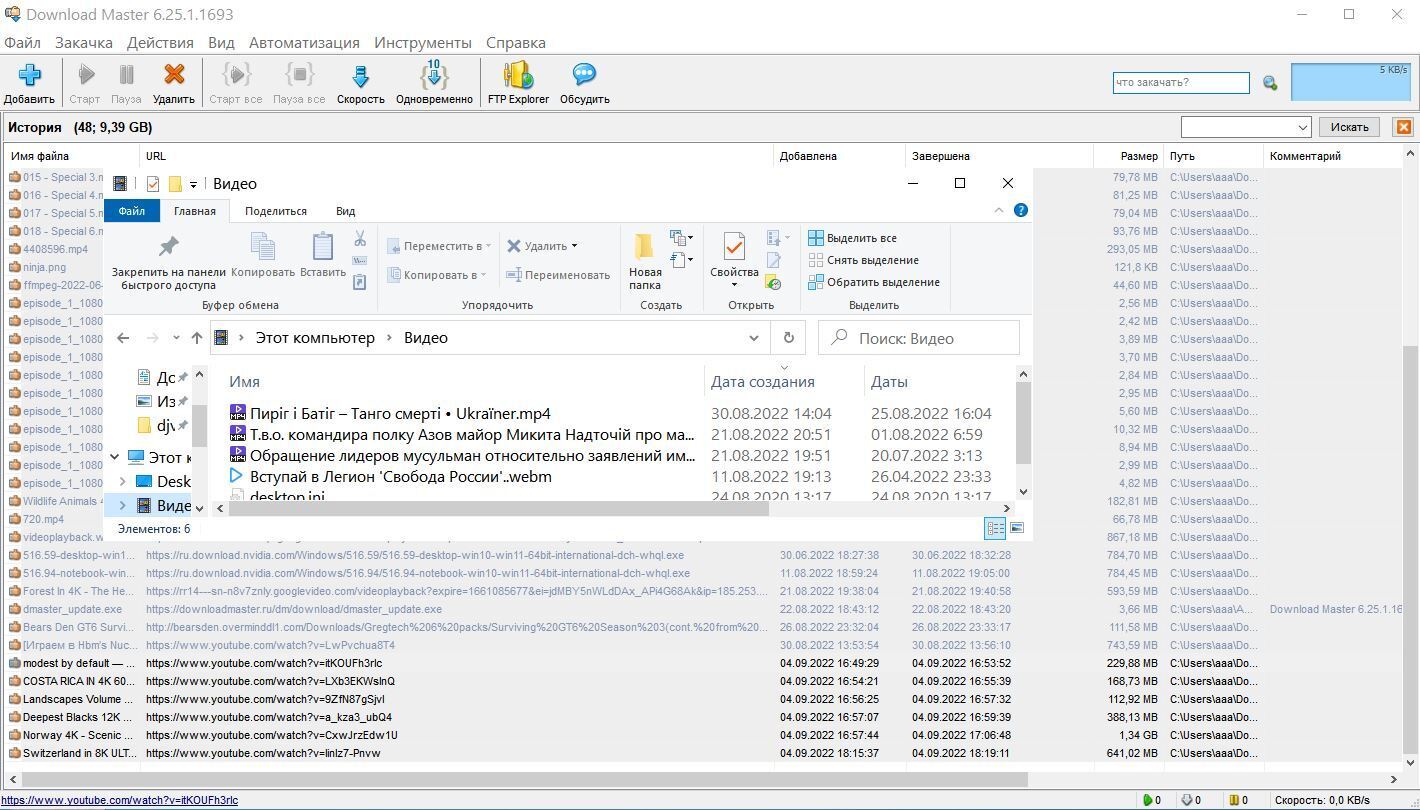Open the Автоматизация menu
Image resolution: width=1420 pixels, height=810 pixels.
[304, 43]
